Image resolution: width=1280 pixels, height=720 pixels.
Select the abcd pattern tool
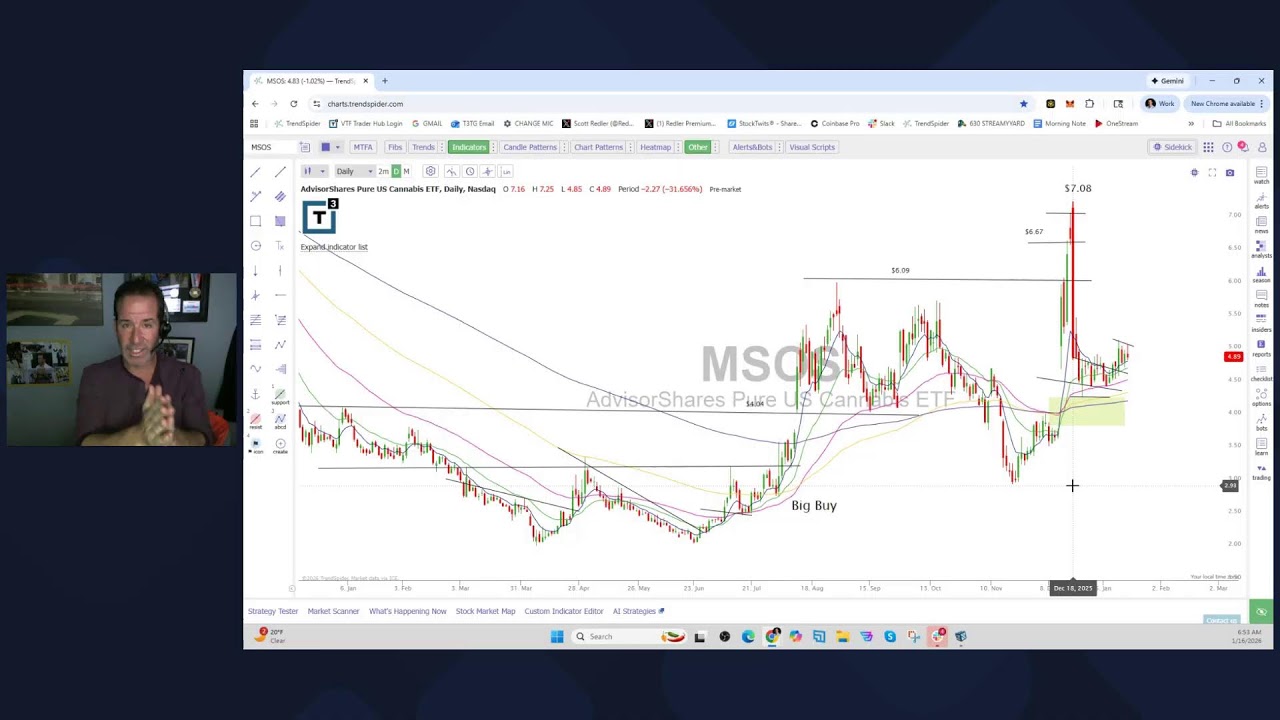(x=280, y=422)
